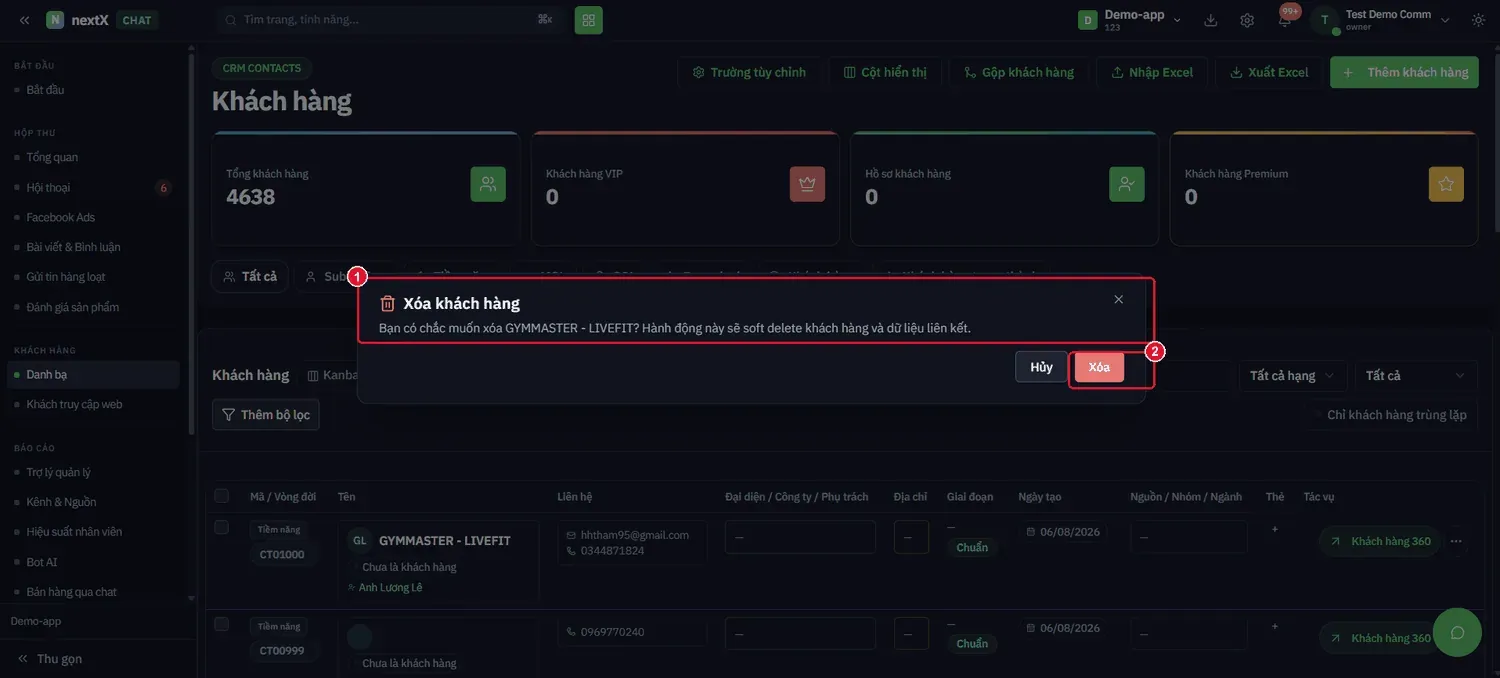Click the GL avatar of GYMMASTER - LIVEFIT
Image resolution: width=1500 pixels, height=678 pixels.
click(x=360, y=540)
